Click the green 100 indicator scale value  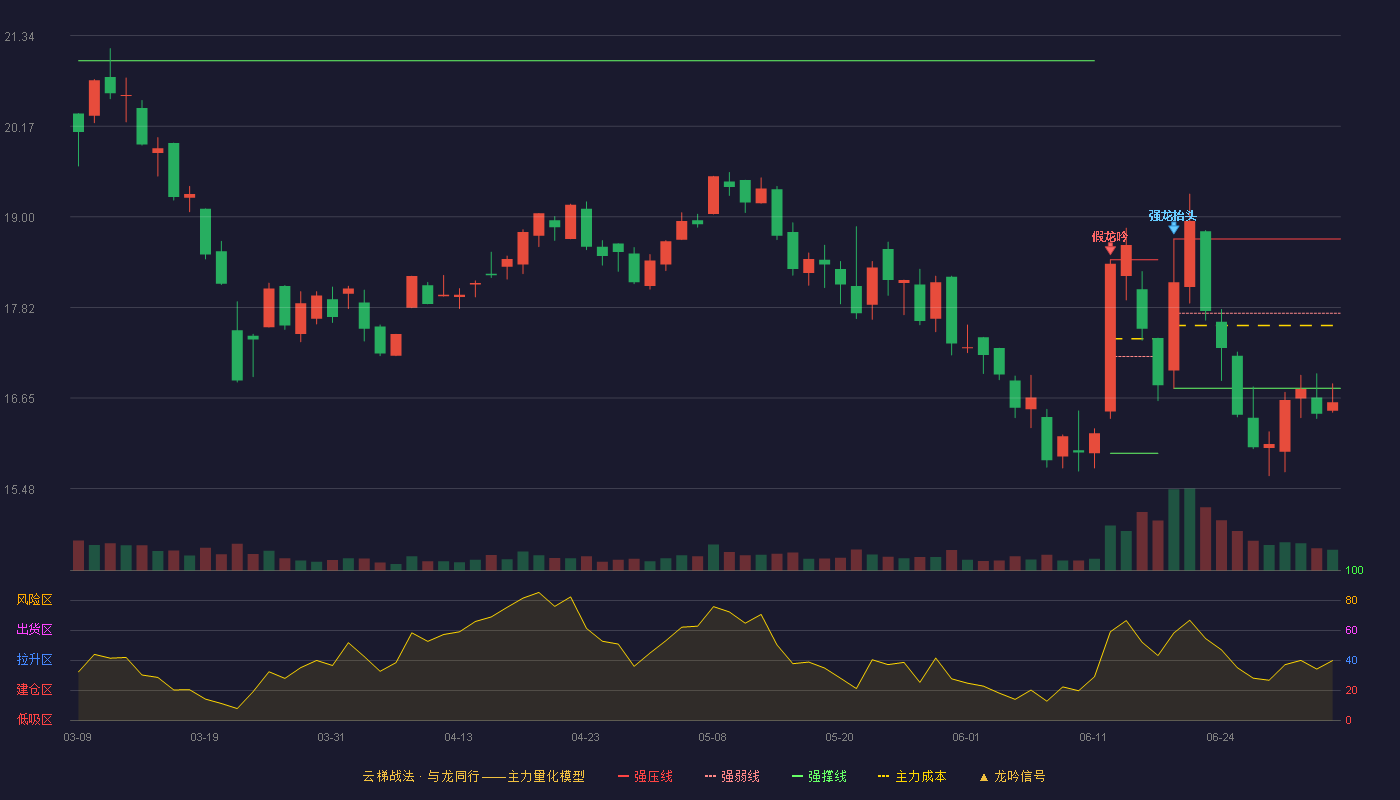[x=1354, y=570]
